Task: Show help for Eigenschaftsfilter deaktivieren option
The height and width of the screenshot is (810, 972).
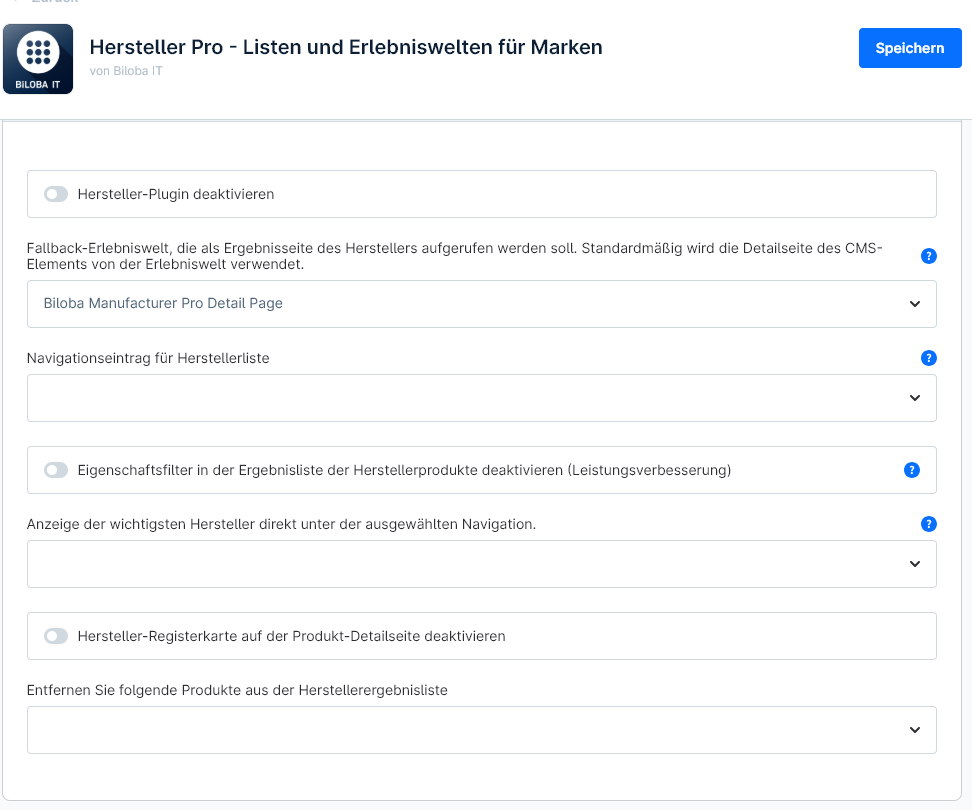Action: point(911,470)
